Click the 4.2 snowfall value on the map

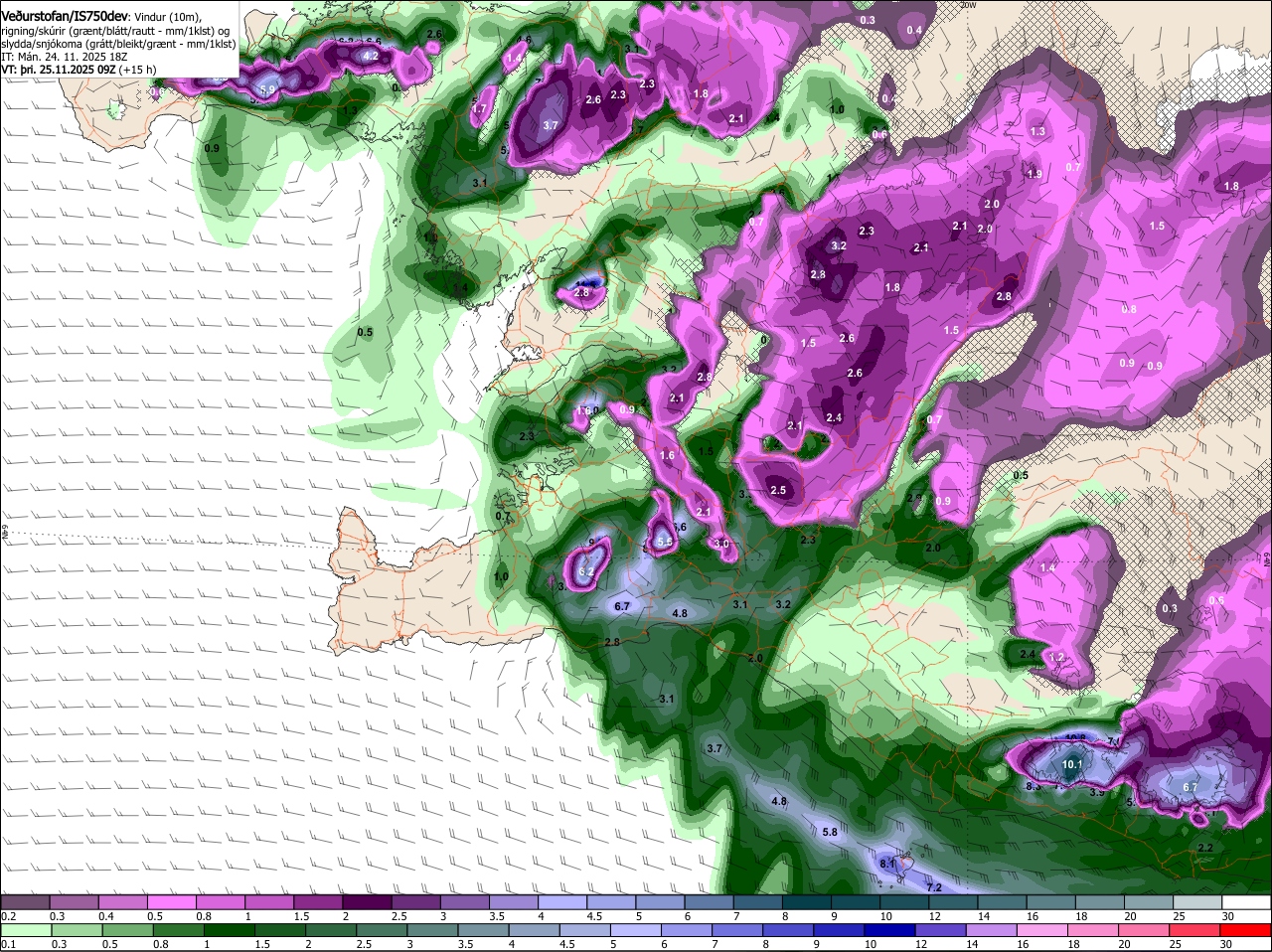coord(371,57)
